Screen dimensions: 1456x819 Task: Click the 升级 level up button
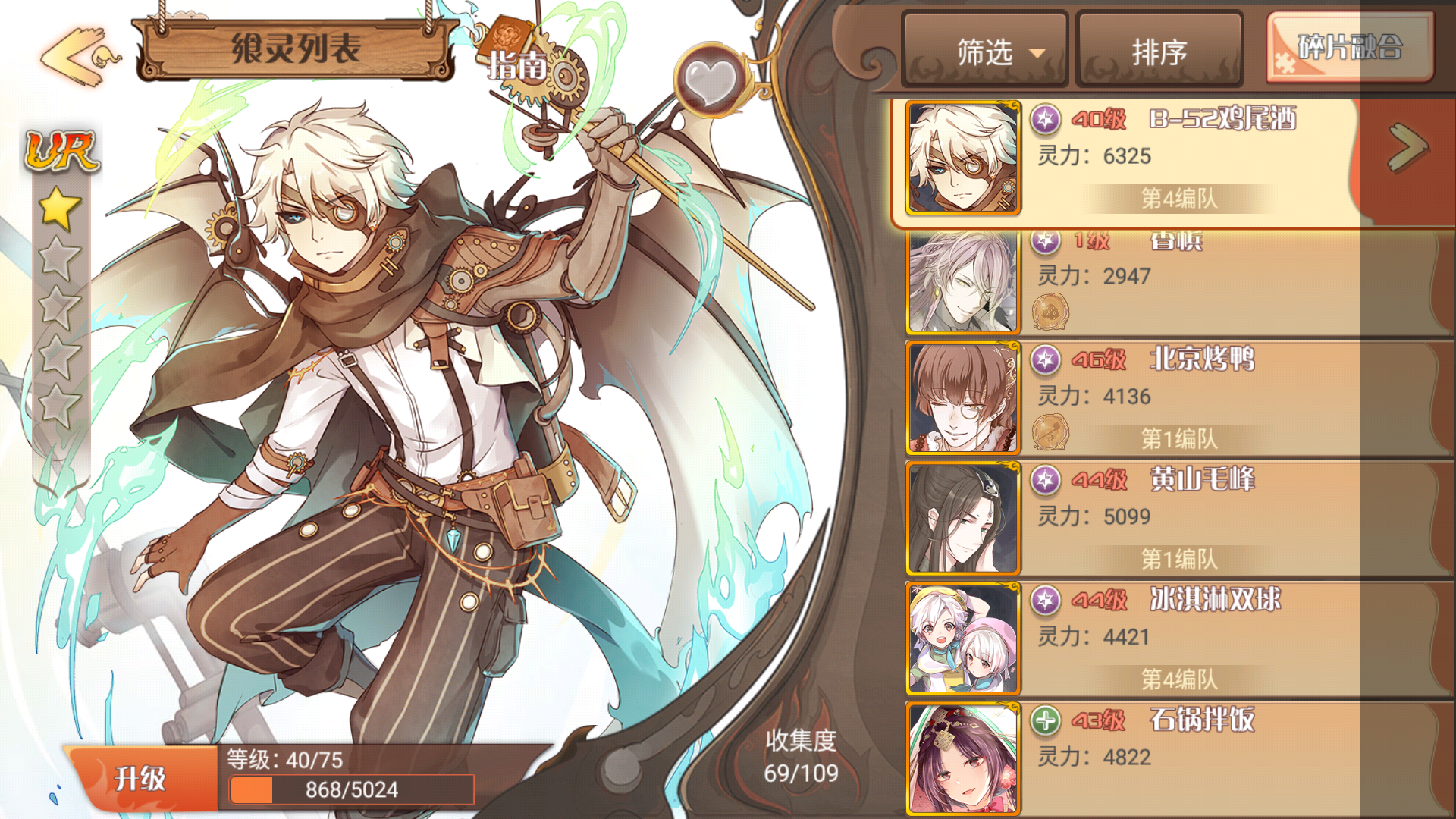141,778
